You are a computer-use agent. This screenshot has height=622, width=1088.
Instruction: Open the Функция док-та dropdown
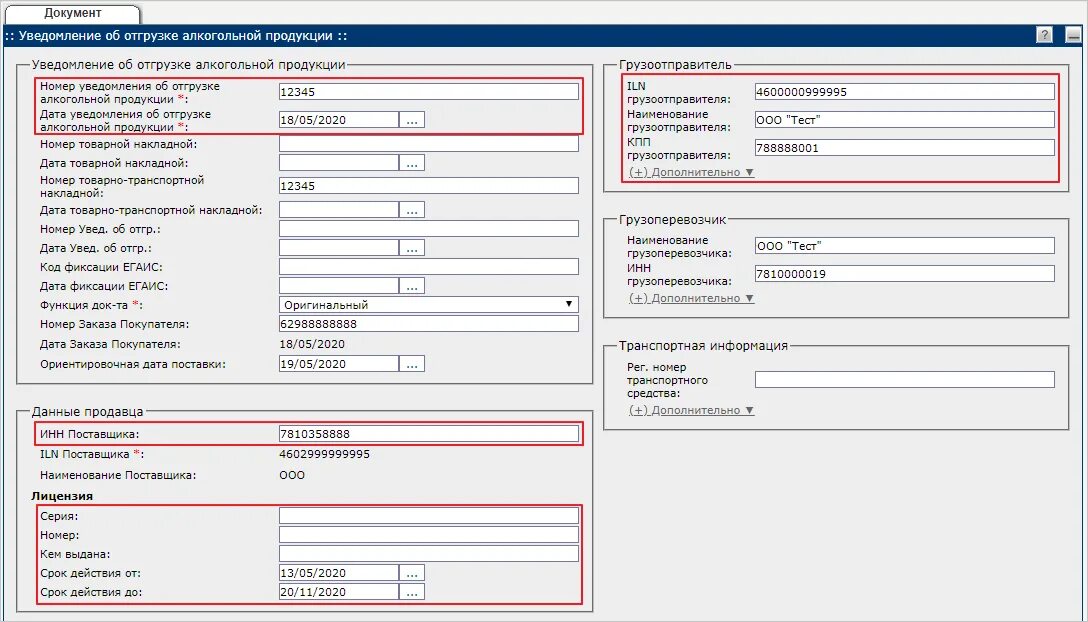pyautogui.click(x=429, y=305)
